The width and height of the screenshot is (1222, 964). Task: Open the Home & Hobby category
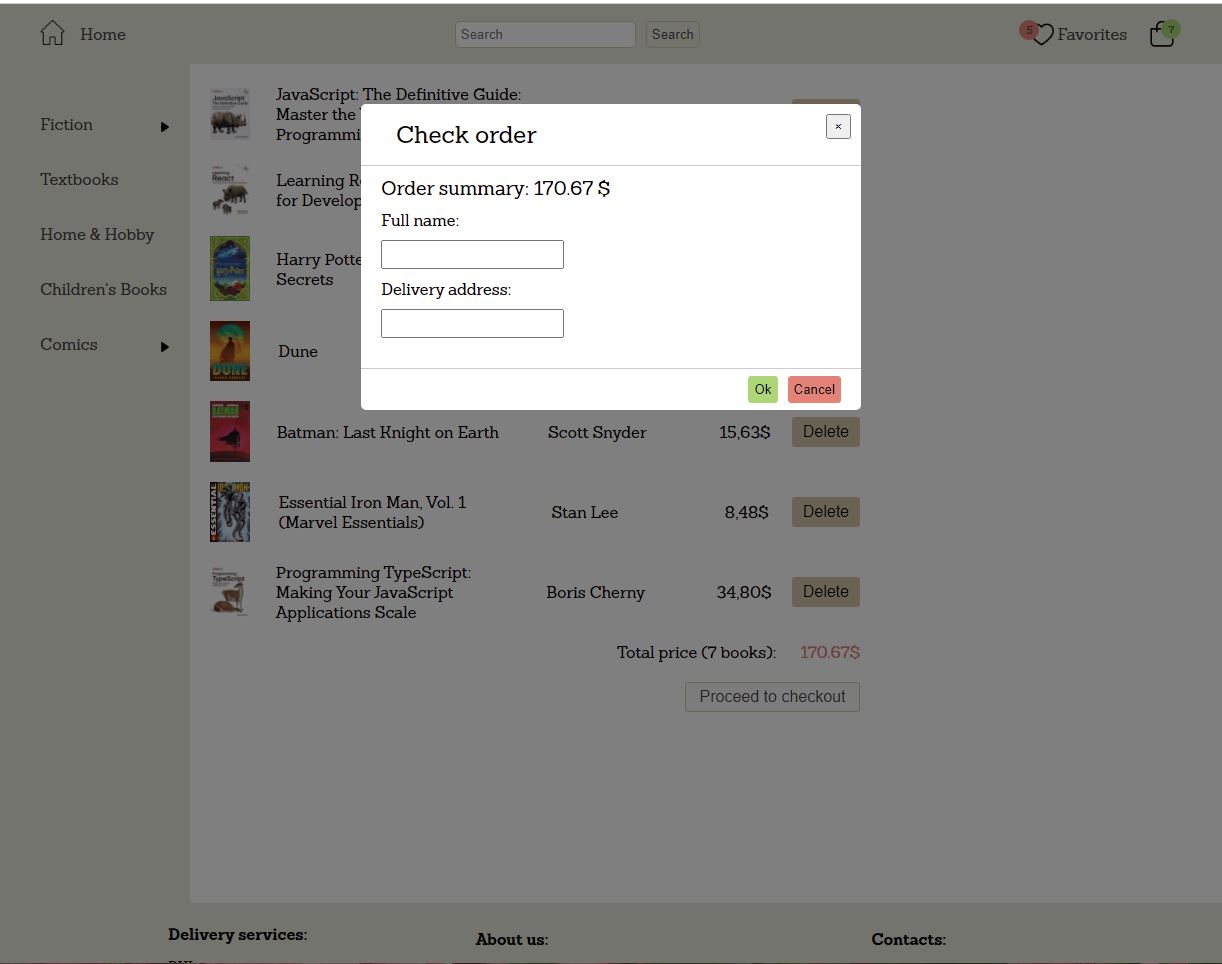[97, 234]
